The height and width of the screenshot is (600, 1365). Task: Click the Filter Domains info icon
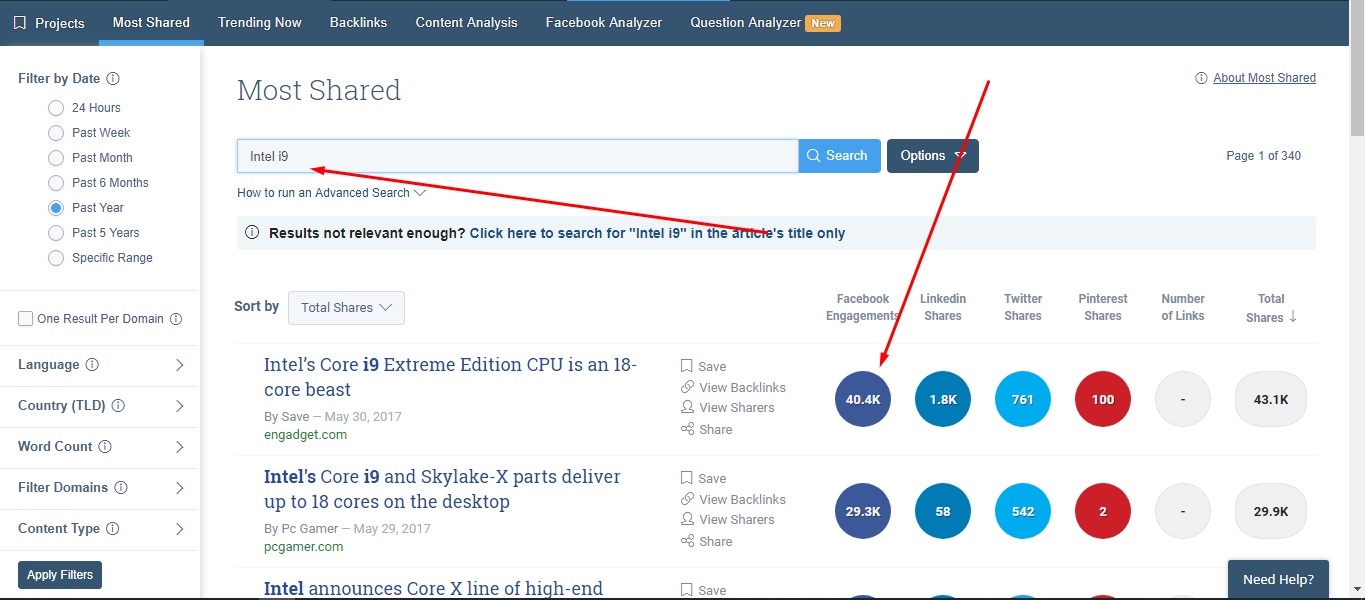tap(121, 488)
